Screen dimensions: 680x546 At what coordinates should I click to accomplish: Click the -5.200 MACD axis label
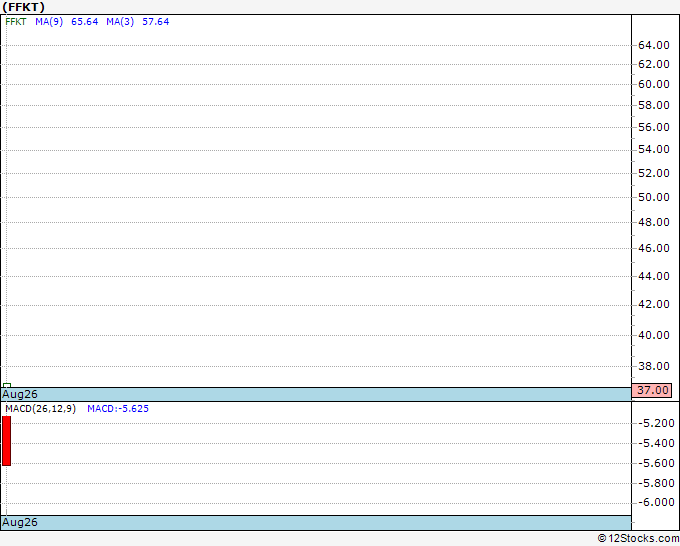point(657,423)
